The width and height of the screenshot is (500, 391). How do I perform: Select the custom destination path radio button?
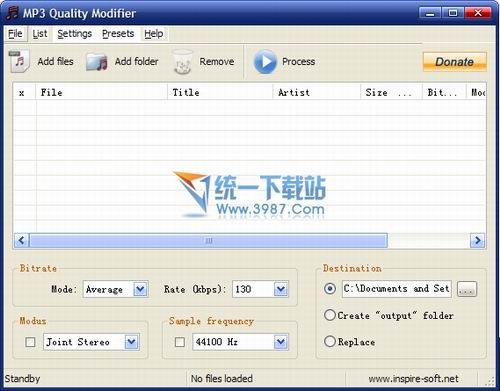coord(330,288)
